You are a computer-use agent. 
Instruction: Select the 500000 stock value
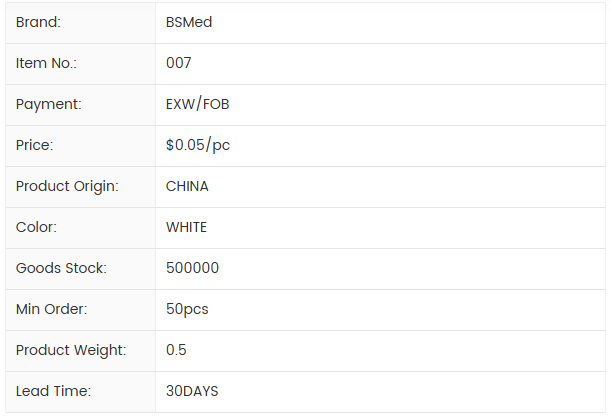click(x=193, y=268)
